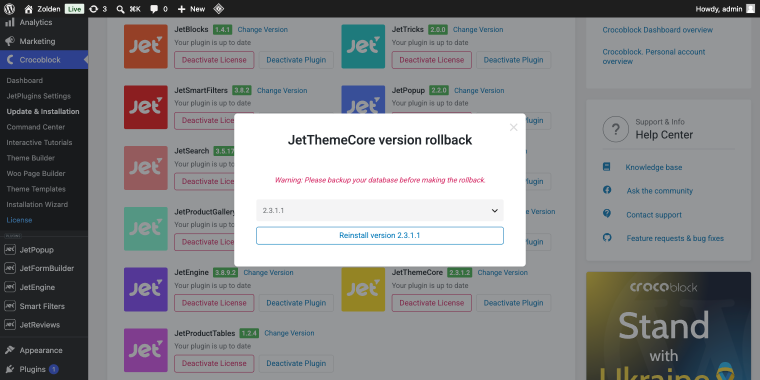Open Crocoblock Personal account overview link
The width and height of the screenshot is (760, 380).
click(x=654, y=57)
